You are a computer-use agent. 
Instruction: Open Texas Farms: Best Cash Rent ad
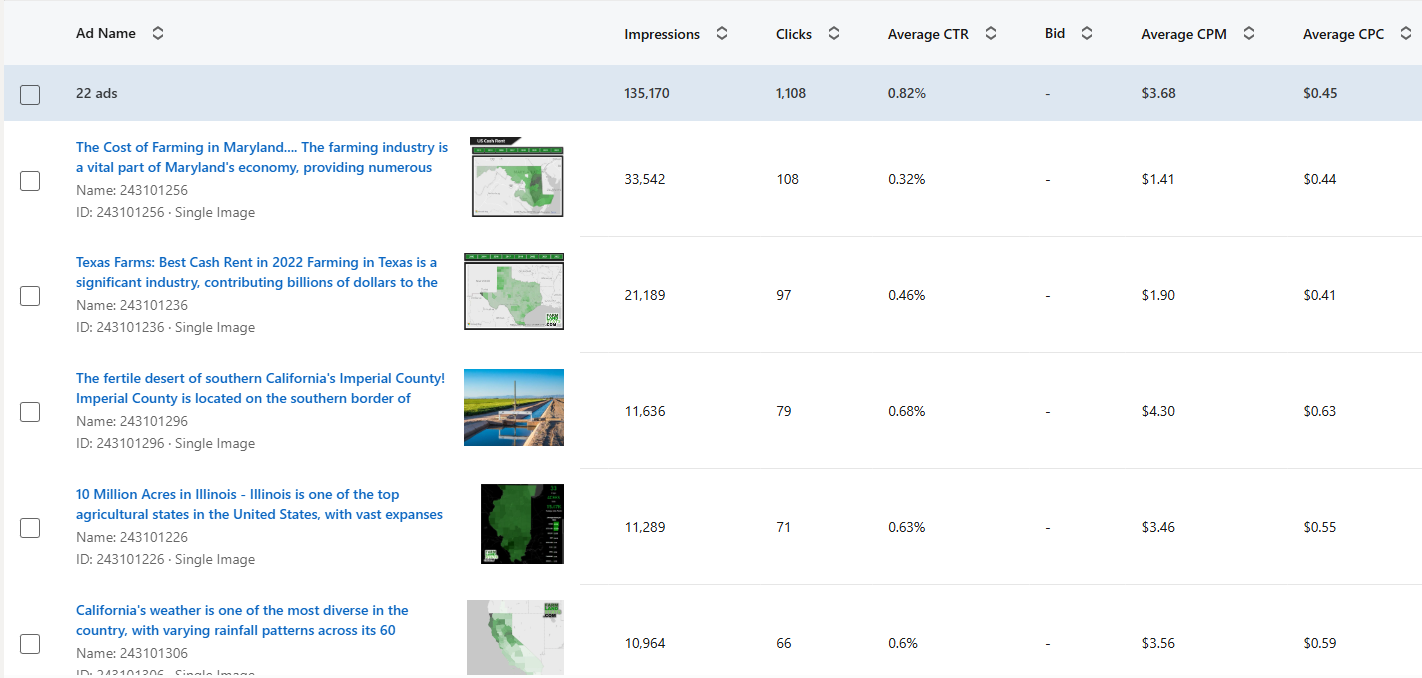pyautogui.click(x=257, y=272)
